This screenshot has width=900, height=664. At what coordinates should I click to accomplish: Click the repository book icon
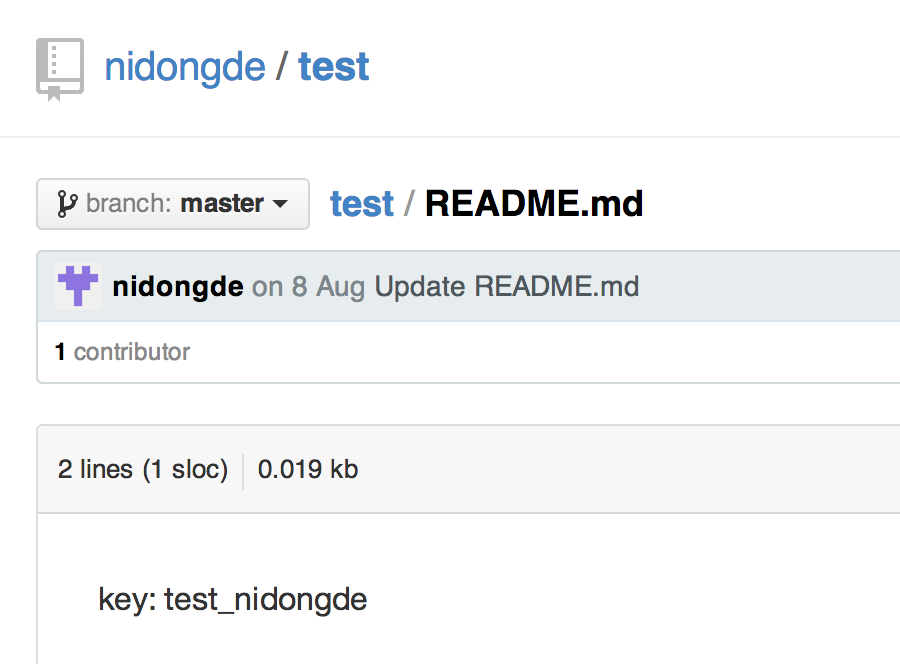[60, 69]
